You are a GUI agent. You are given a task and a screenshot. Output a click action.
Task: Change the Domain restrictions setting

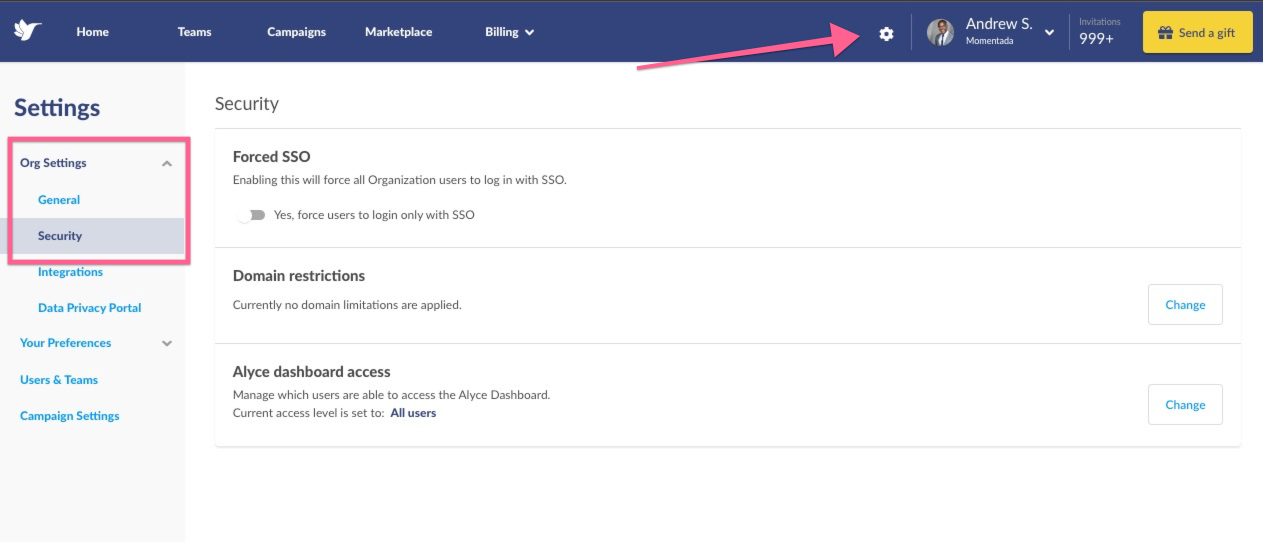pyautogui.click(x=1185, y=305)
